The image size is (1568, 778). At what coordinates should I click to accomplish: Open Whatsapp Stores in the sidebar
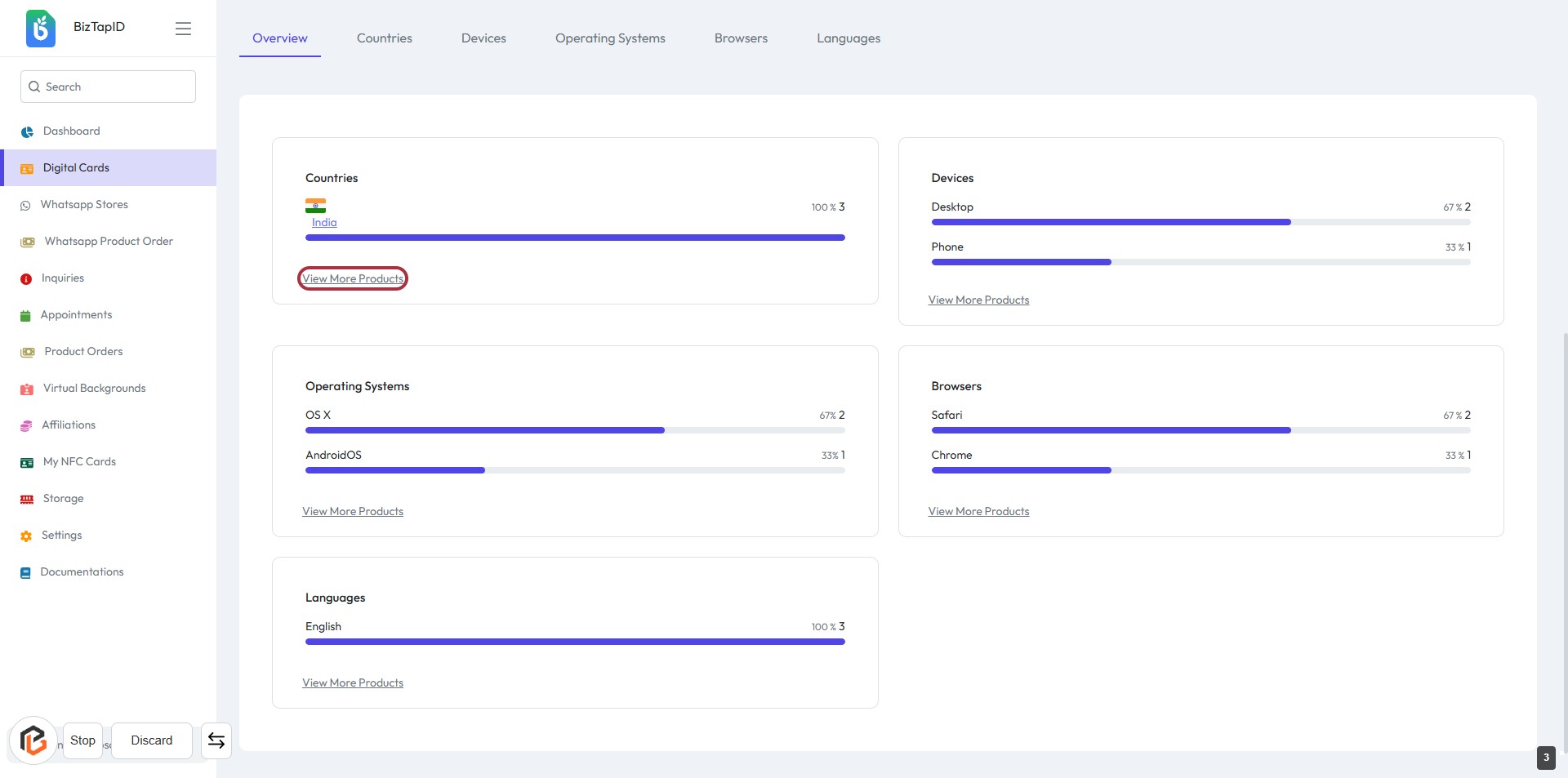pos(84,205)
